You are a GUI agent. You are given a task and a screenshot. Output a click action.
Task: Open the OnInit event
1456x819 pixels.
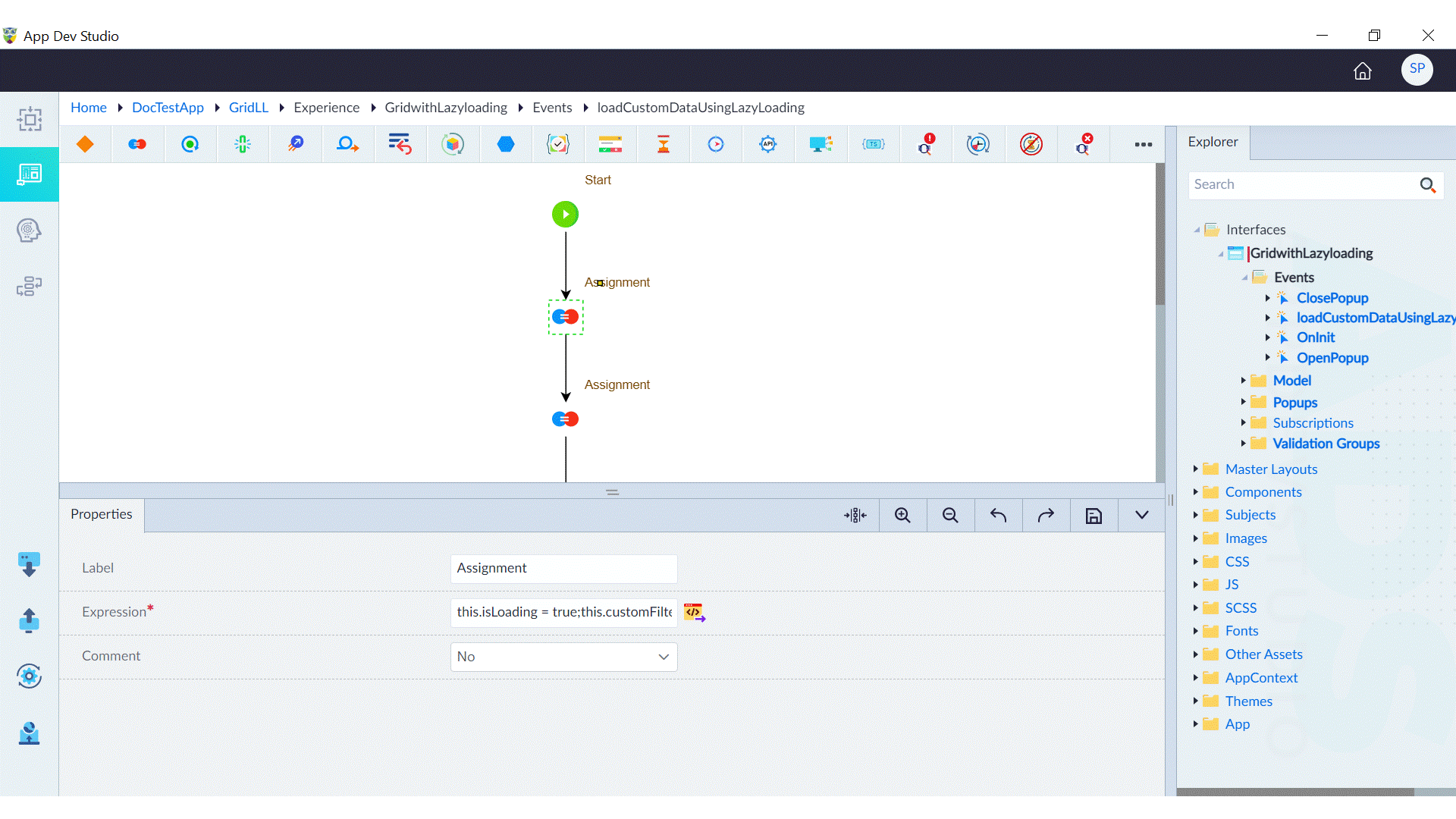point(1316,337)
